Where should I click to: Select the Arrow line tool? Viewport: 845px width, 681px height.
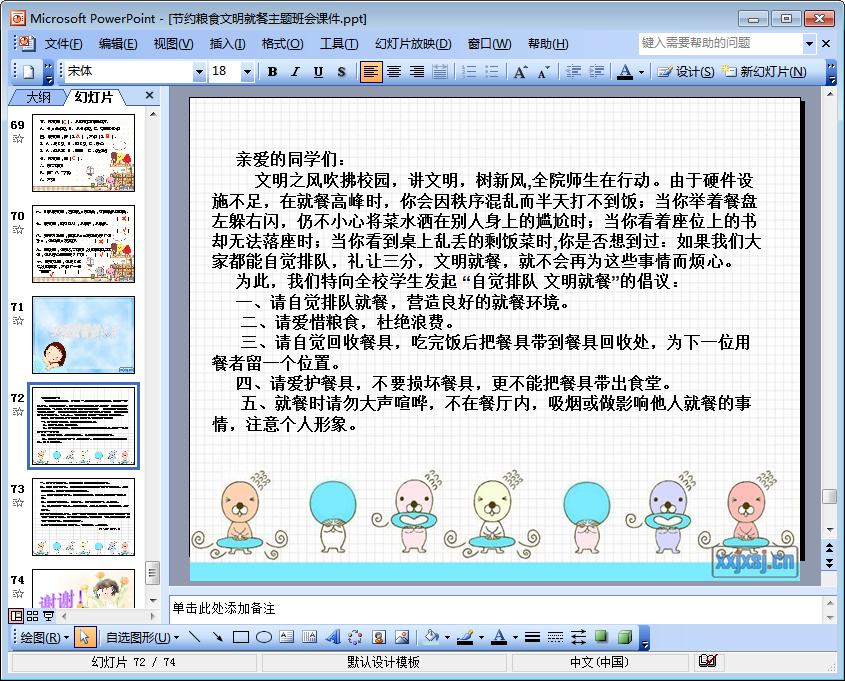(x=217, y=637)
